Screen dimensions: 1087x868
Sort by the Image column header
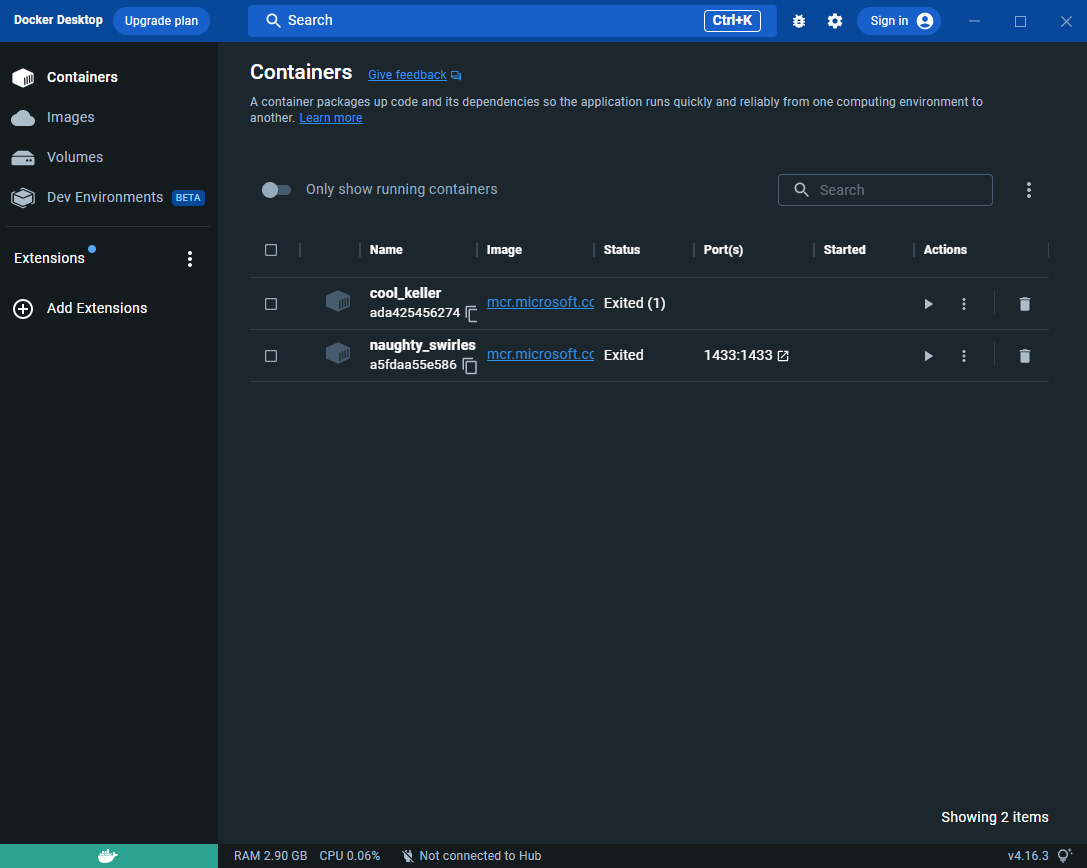pyautogui.click(x=504, y=250)
